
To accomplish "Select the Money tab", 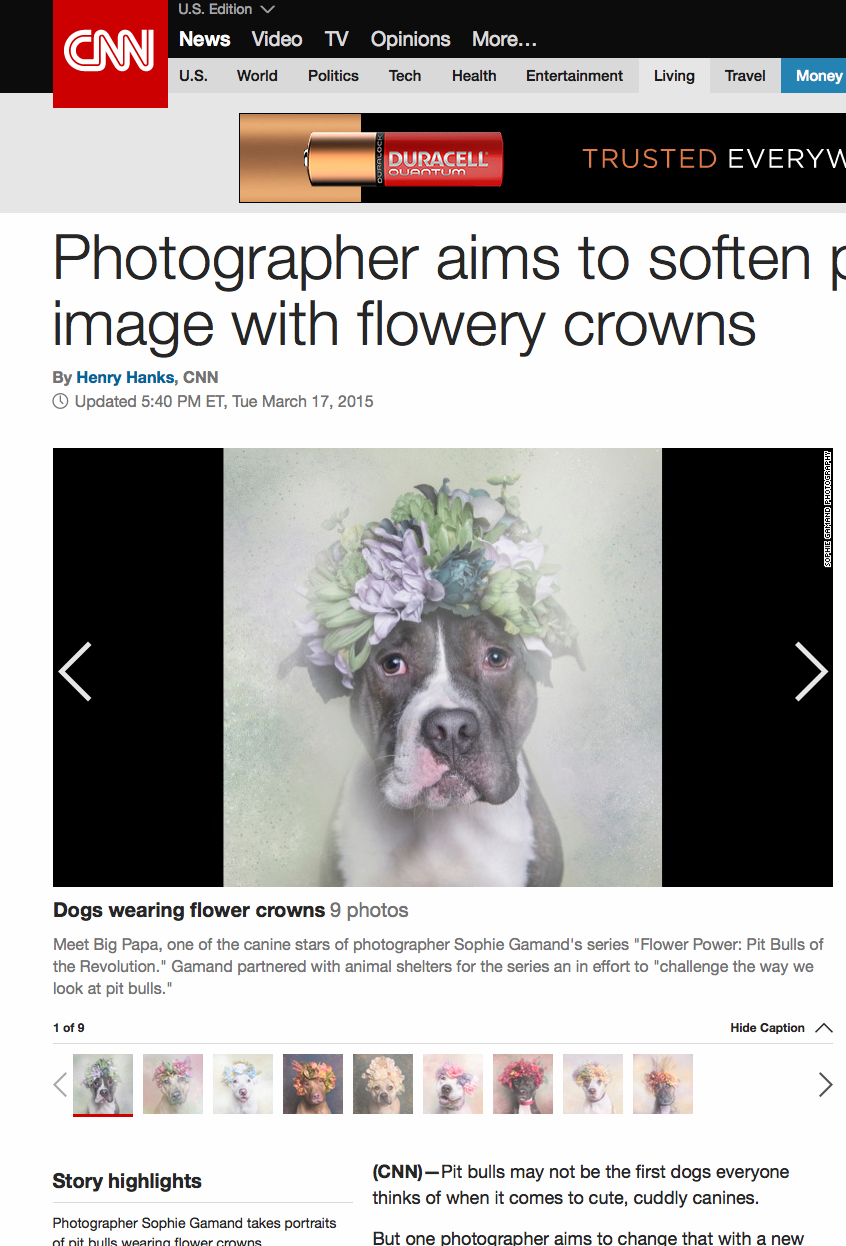I will [x=818, y=76].
